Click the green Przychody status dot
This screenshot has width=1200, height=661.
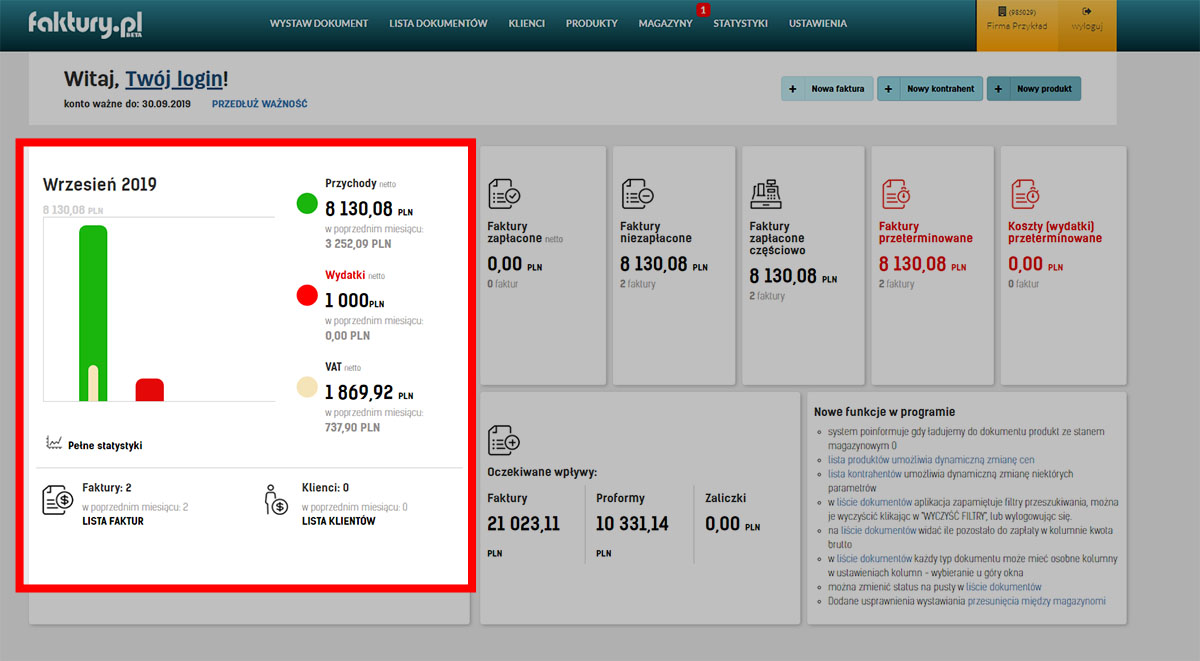click(307, 203)
